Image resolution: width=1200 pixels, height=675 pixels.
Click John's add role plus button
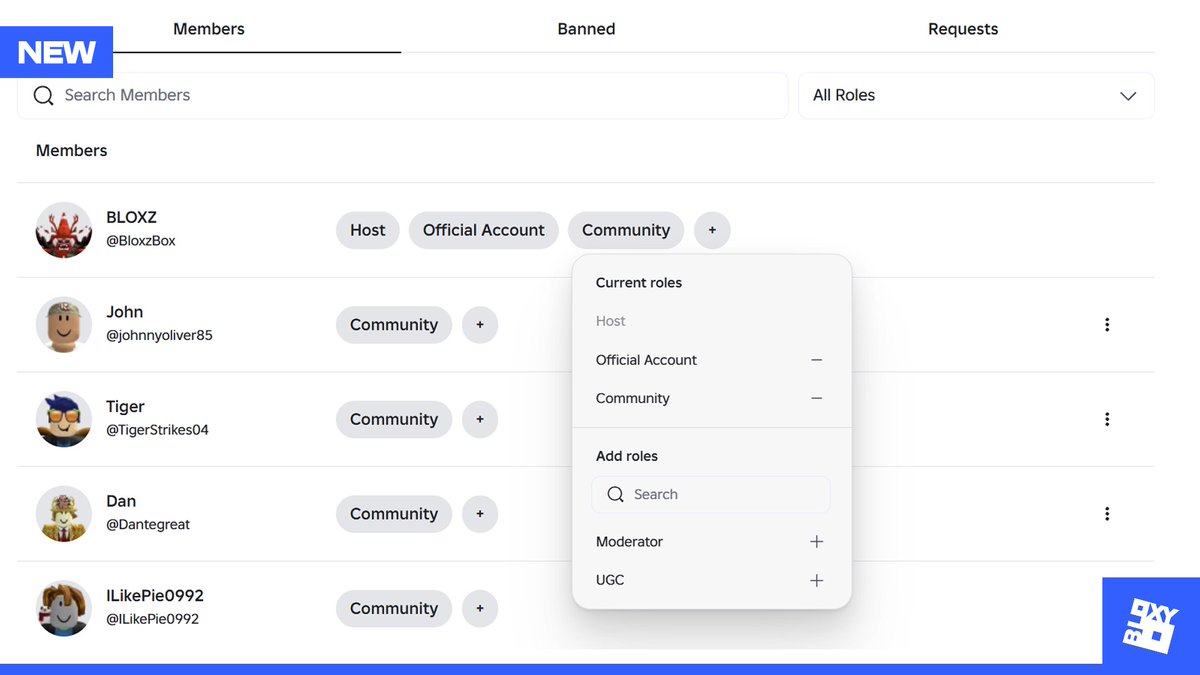point(480,325)
